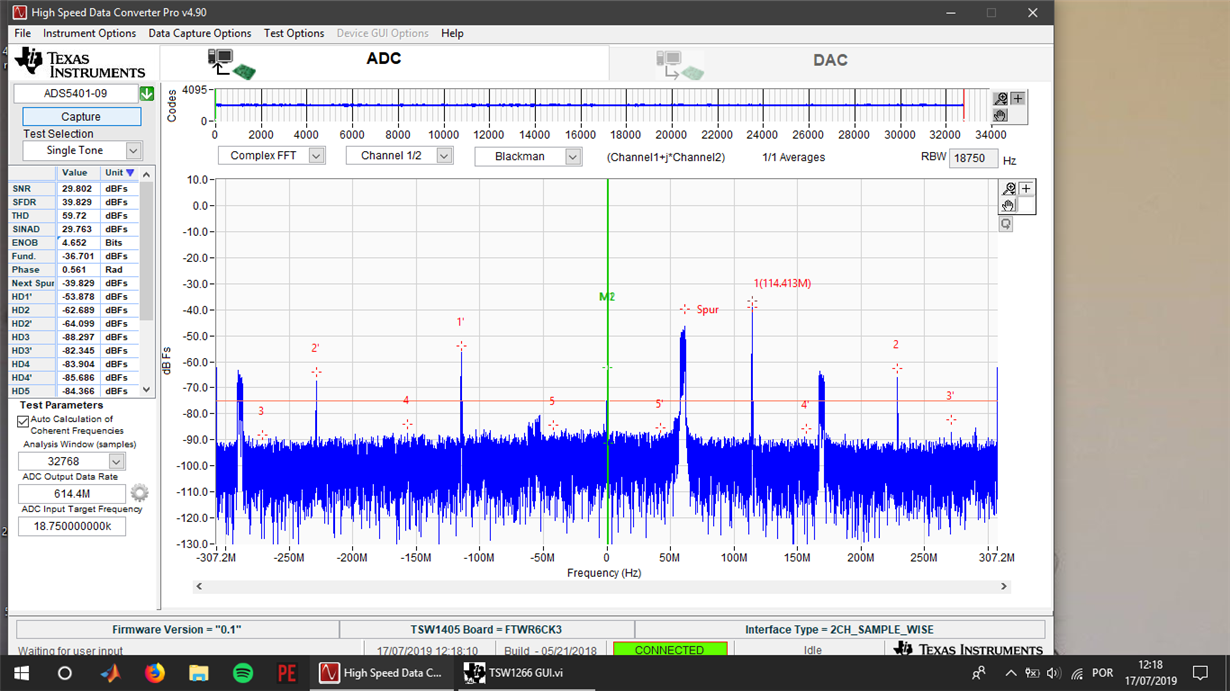The width and height of the screenshot is (1230, 691).
Task: Open File Explorer from the taskbar
Action: [x=198, y=673]
